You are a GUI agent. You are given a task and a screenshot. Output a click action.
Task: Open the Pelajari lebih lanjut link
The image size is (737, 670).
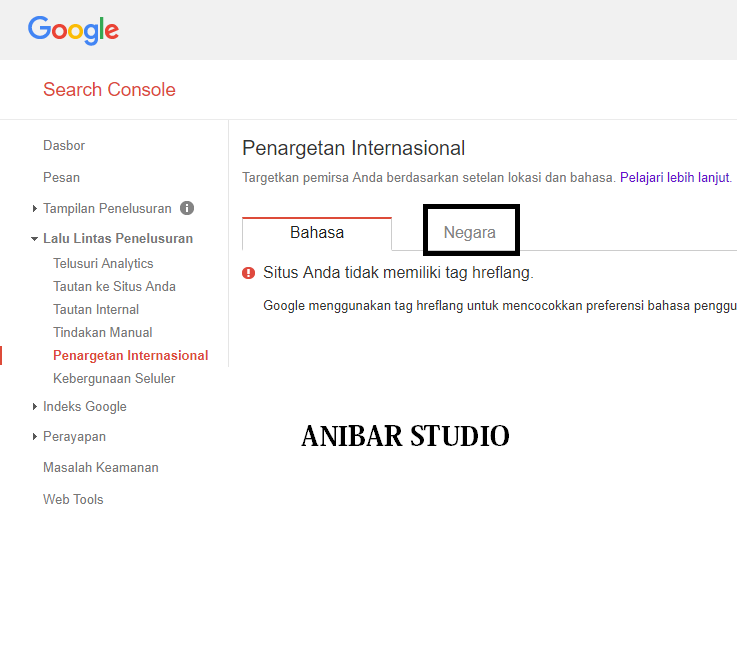[x=675, y=178]
